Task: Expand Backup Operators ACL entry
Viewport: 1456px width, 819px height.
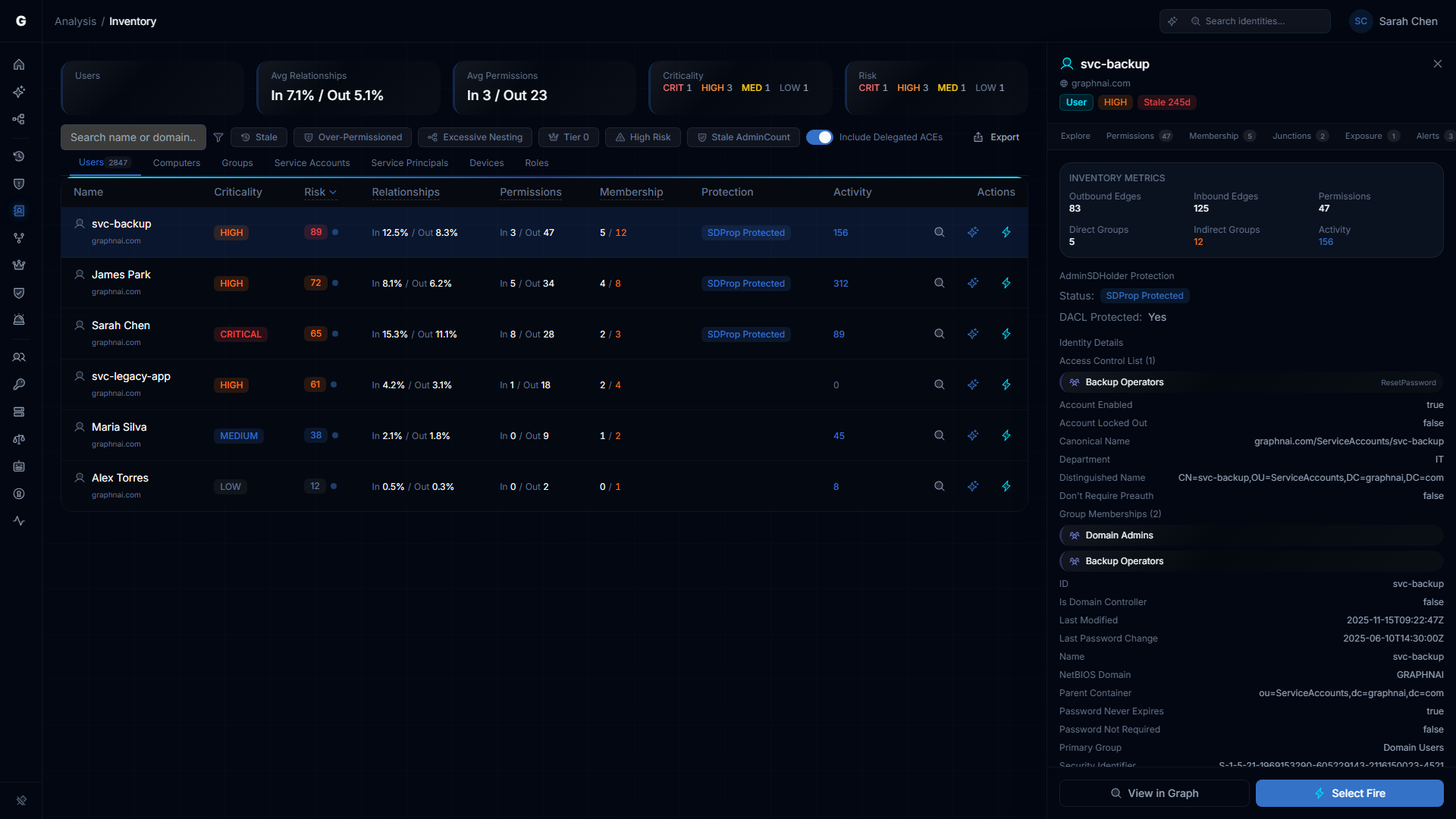Action: coord(1250,382)
